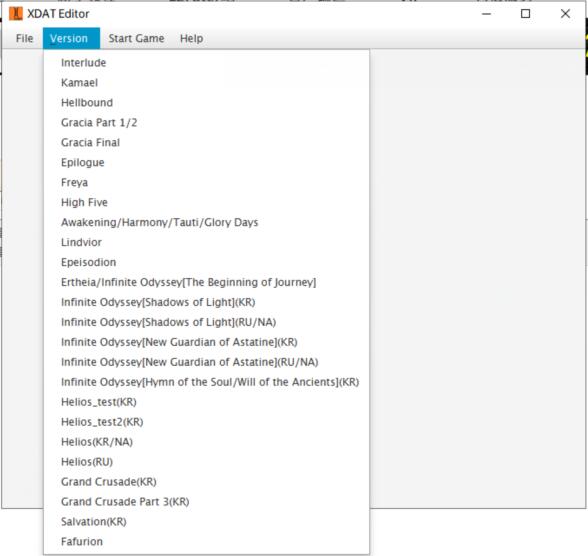Viewport: 588px width, 556px height.
Task: Pick the Gracia Part 1/2 version
Action: (206, 123)
